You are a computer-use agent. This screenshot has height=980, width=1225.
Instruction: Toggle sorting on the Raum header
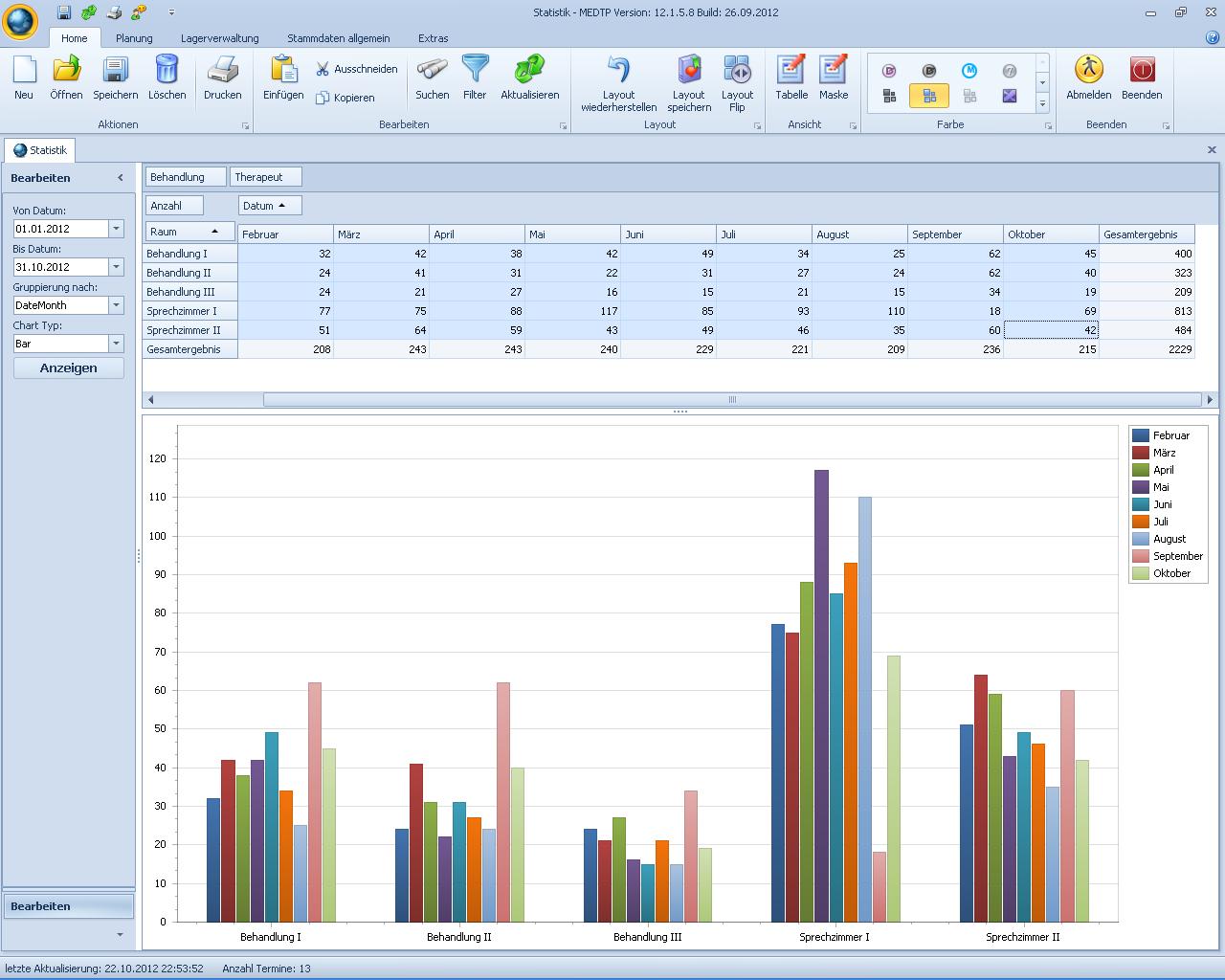point(189,232)
